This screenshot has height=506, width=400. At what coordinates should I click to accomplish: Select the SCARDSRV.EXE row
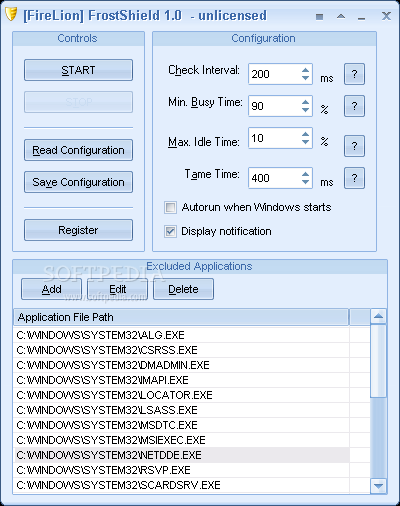coord(182,485)
